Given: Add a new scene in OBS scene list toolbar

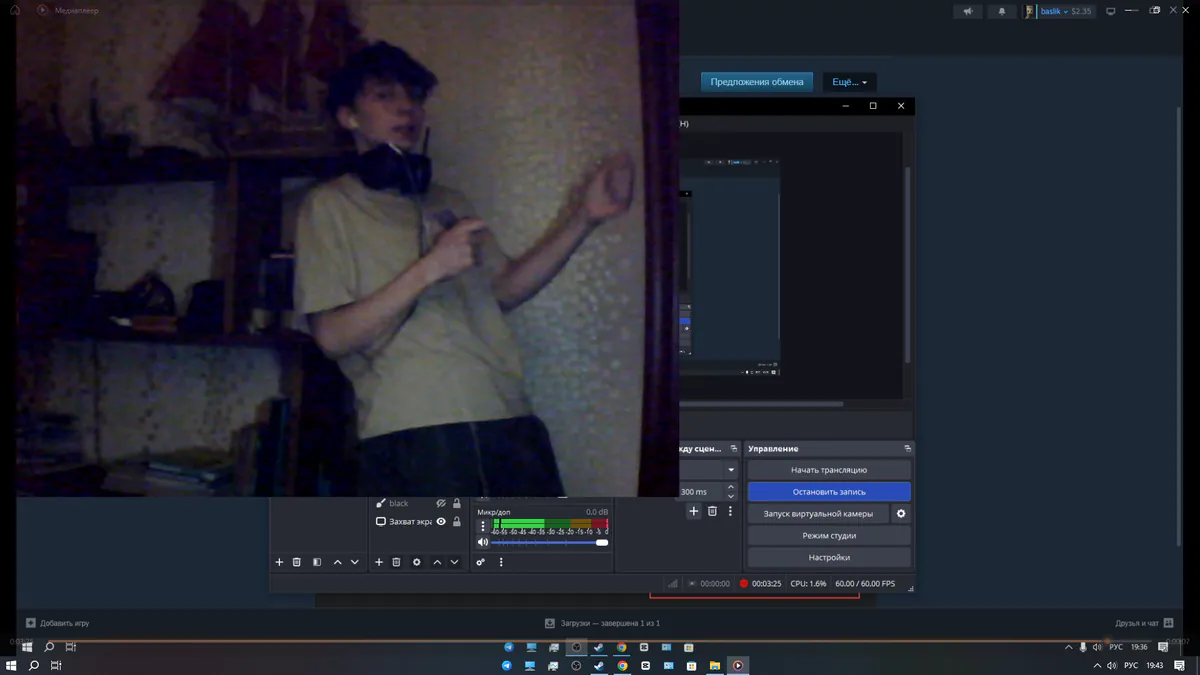Looking at the screenshot, I should point(279,562).
